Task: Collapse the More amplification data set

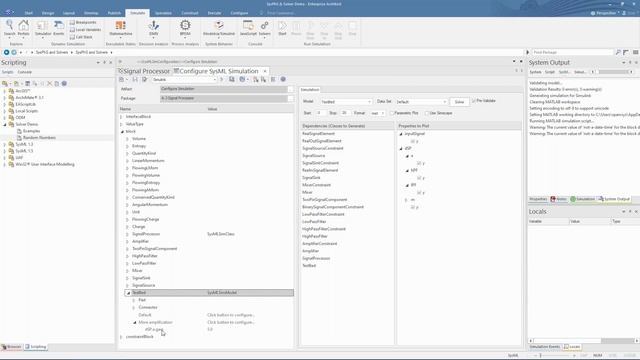Action: coord(135,322)
